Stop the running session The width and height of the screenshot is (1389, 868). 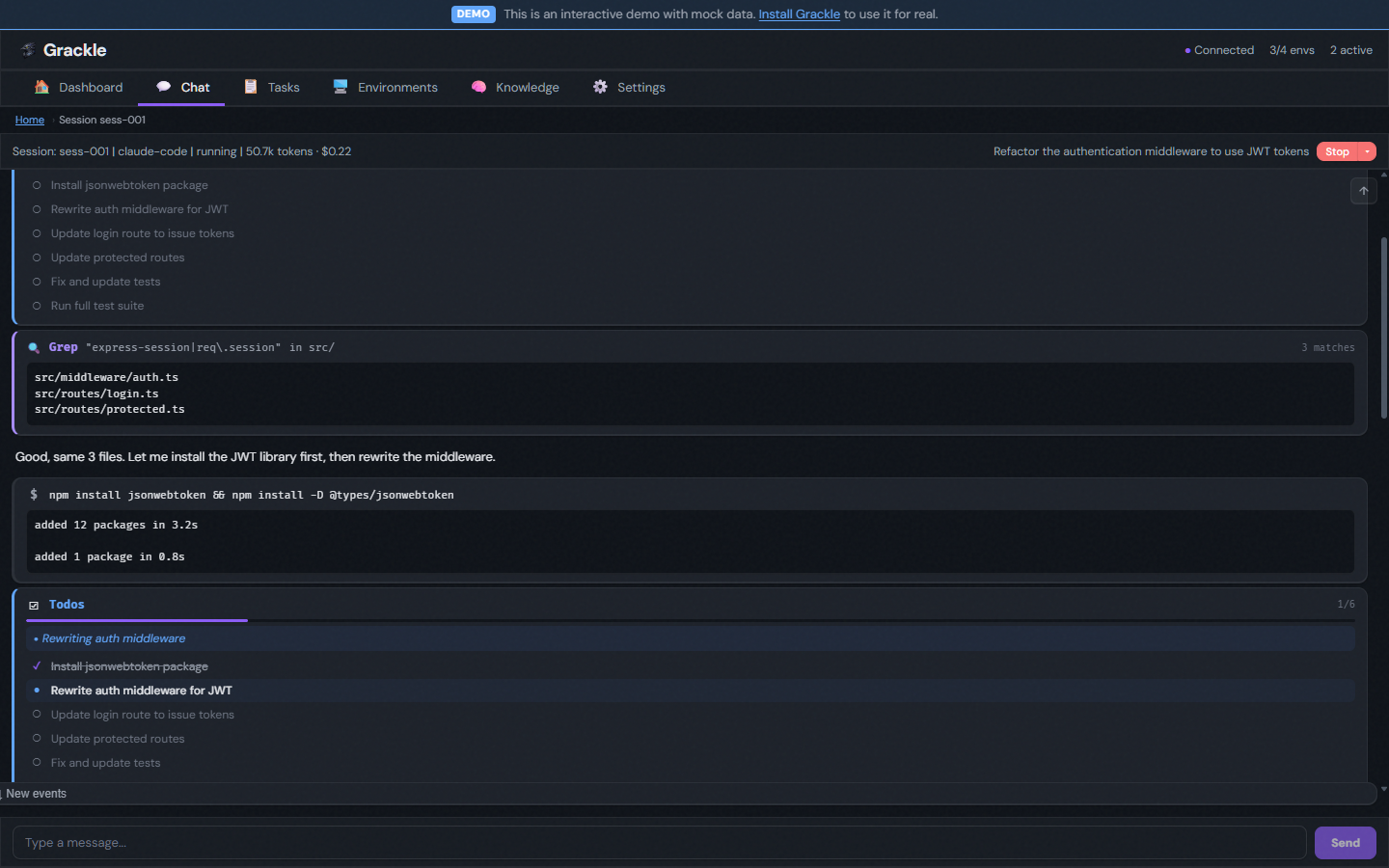coord(1337,151)
